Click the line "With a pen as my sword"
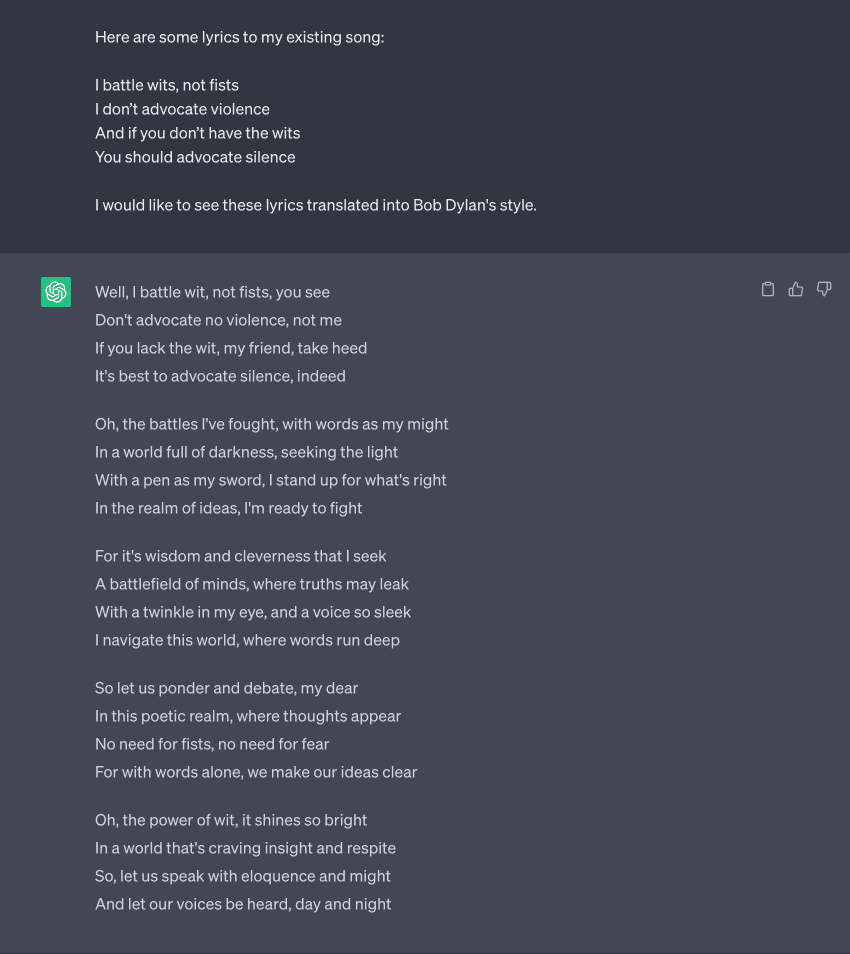Viewport: 850px width, 954px height. (271, 480)
